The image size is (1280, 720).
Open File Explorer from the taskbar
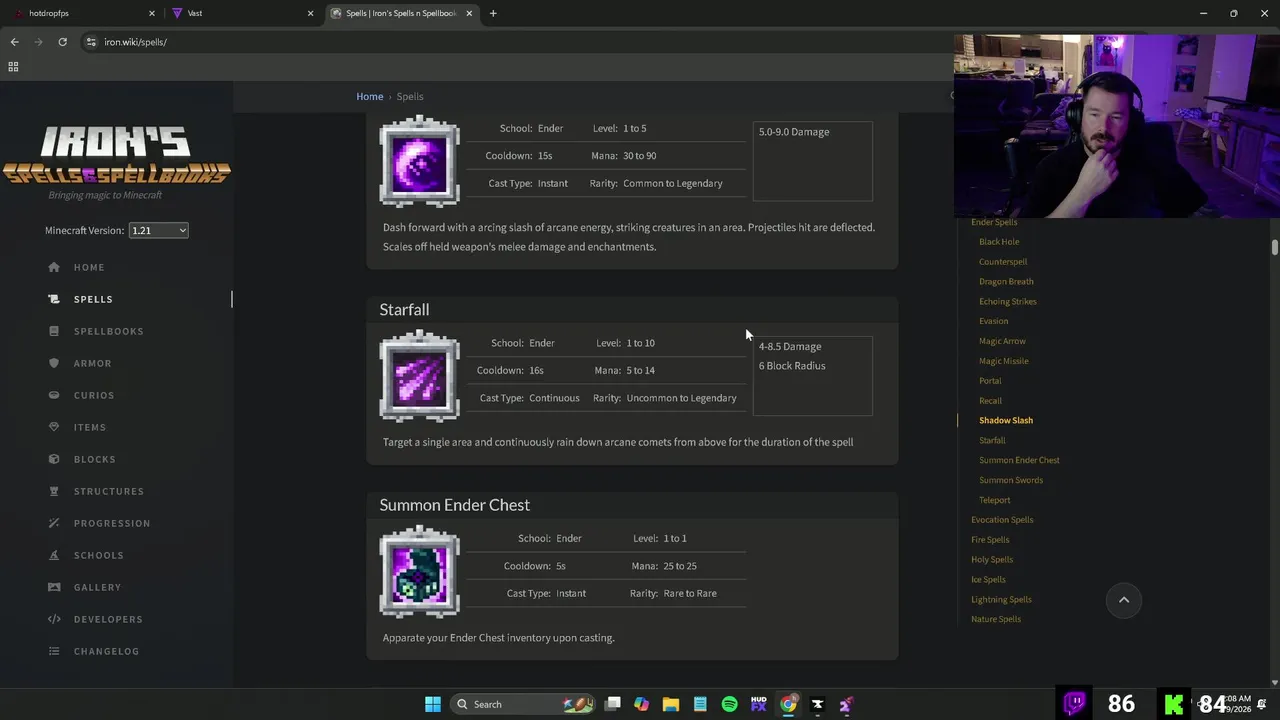click(x=671, y=704)
